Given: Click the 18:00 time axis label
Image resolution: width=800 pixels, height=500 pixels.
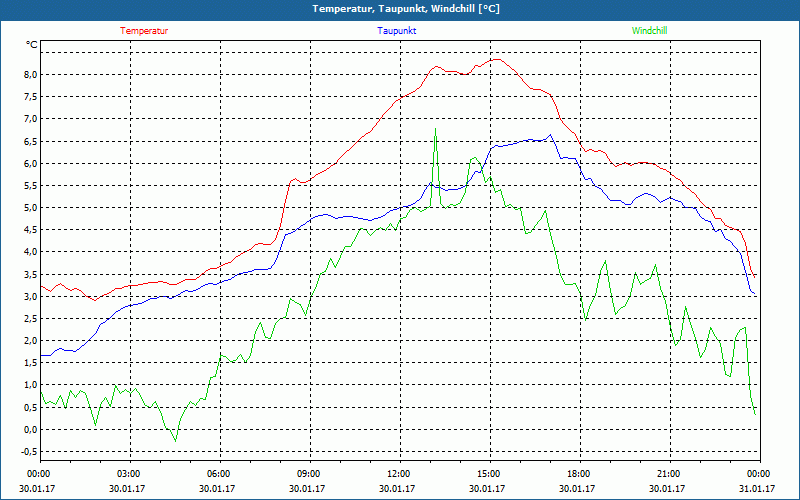Looking at the screenshot, I should [x=579, y=474].
